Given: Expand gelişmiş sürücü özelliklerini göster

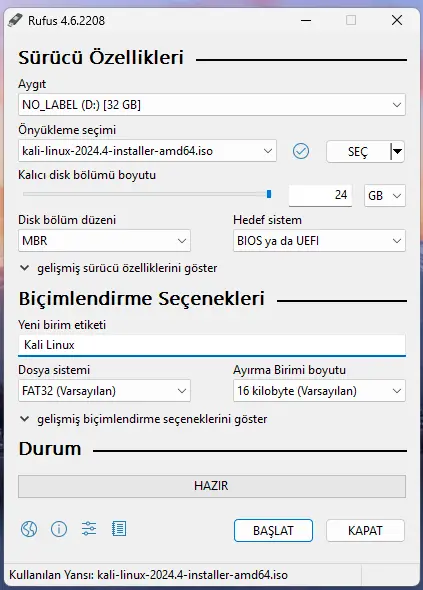Looking at the screenshot, I should [x=118, y=268].
